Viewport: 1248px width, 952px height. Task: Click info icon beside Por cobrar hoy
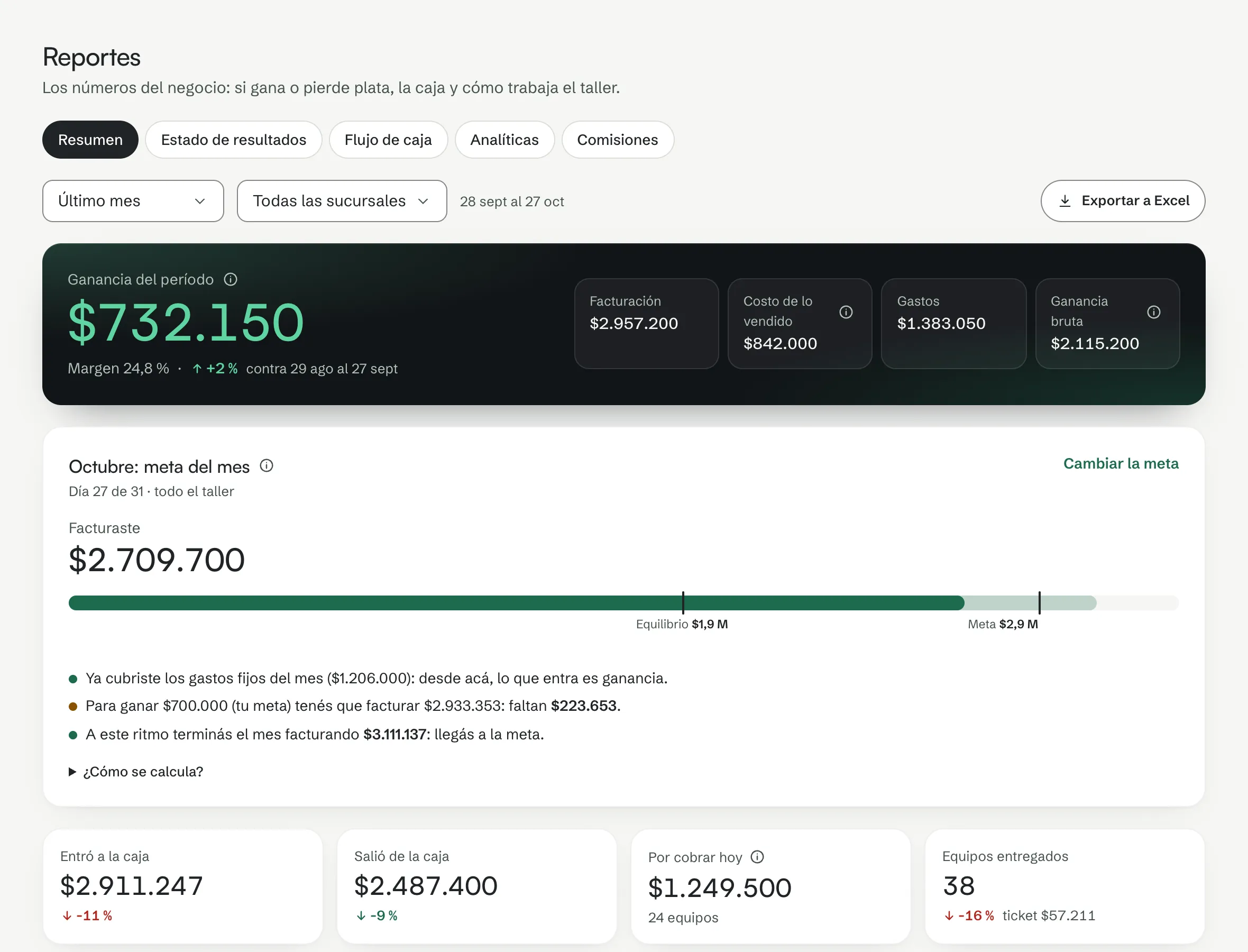click(757, 857)
